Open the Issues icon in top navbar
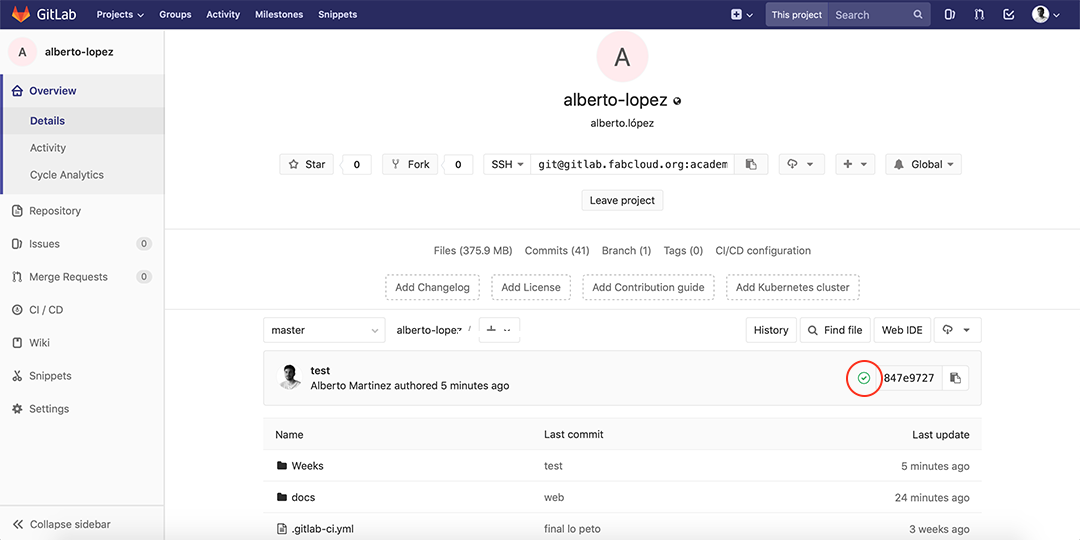1080x540 pixels. (949, 15)
